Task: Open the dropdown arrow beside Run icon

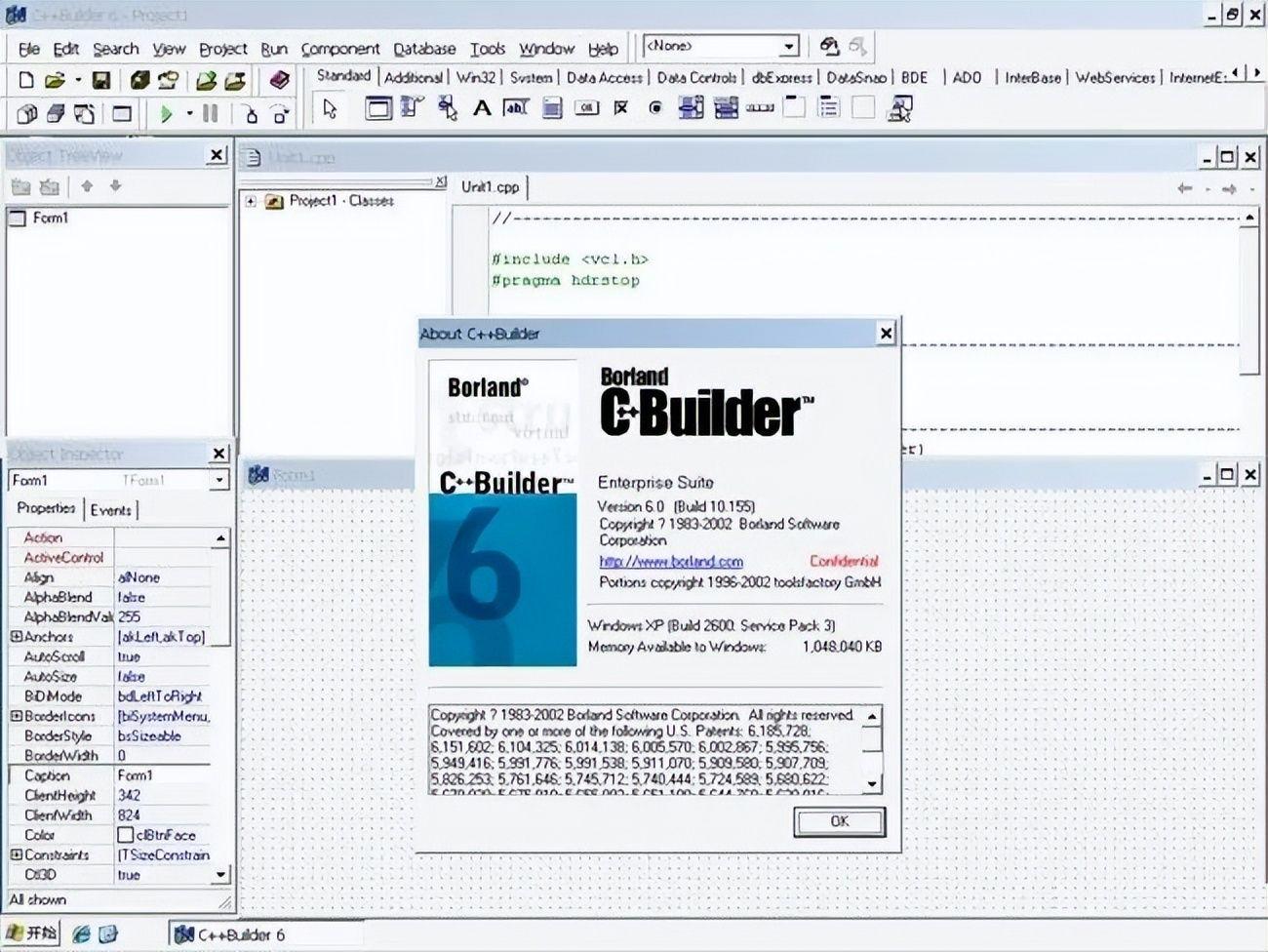Action: [x=188, y=114]
